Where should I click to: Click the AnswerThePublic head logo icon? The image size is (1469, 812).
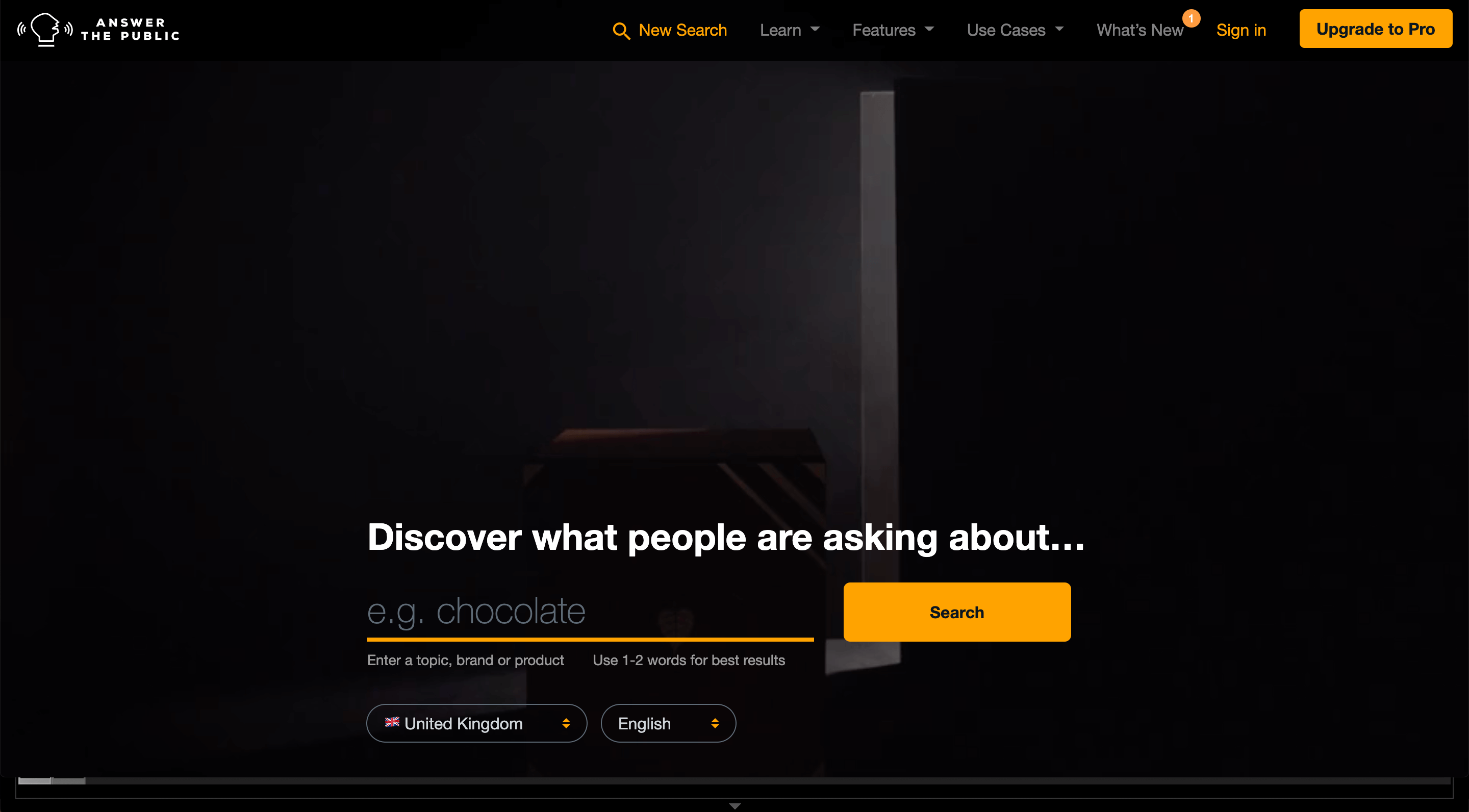tap(45, 29)
